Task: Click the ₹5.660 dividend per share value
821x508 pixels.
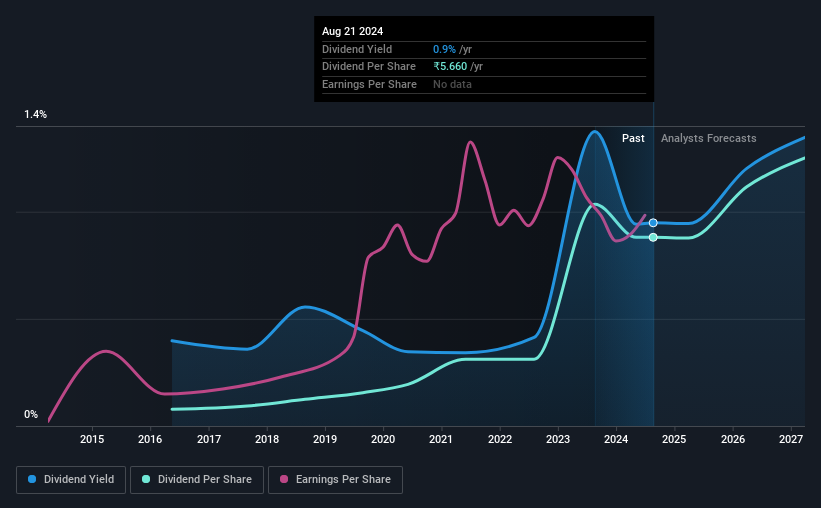Action: click(x=450, y=67)
